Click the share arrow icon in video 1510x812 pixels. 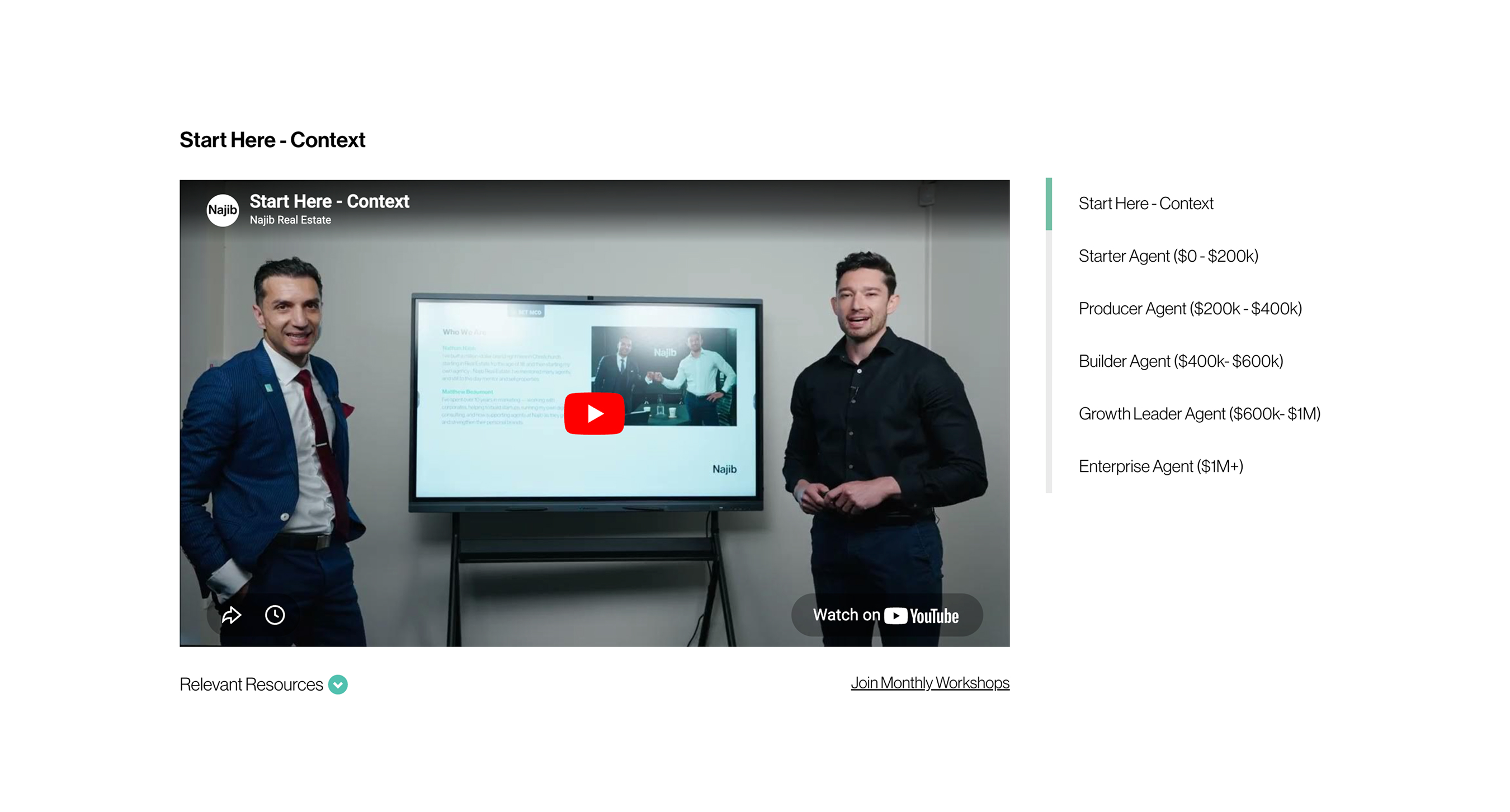click(x=232, y=615)
